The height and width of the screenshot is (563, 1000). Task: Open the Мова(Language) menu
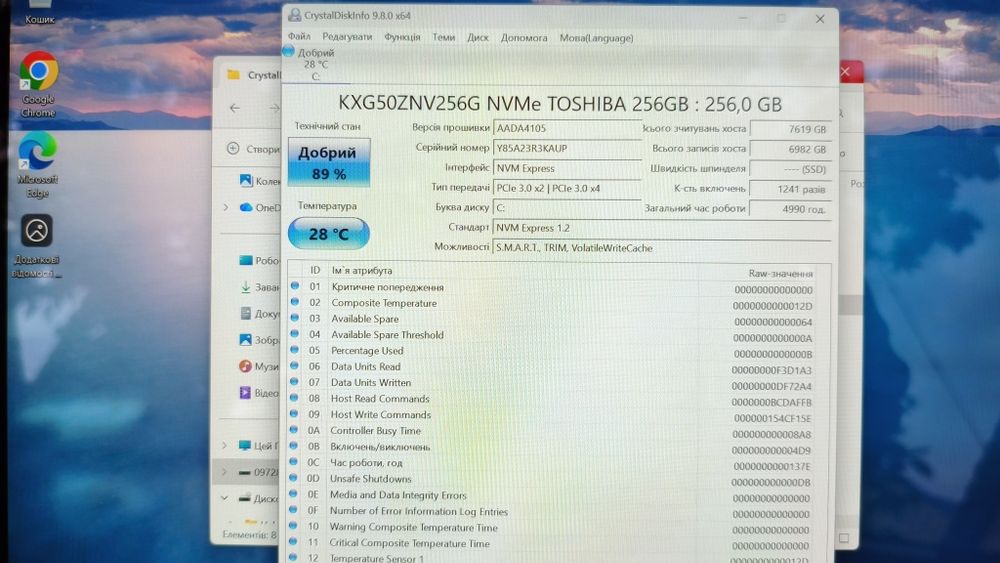click(596, 38)
